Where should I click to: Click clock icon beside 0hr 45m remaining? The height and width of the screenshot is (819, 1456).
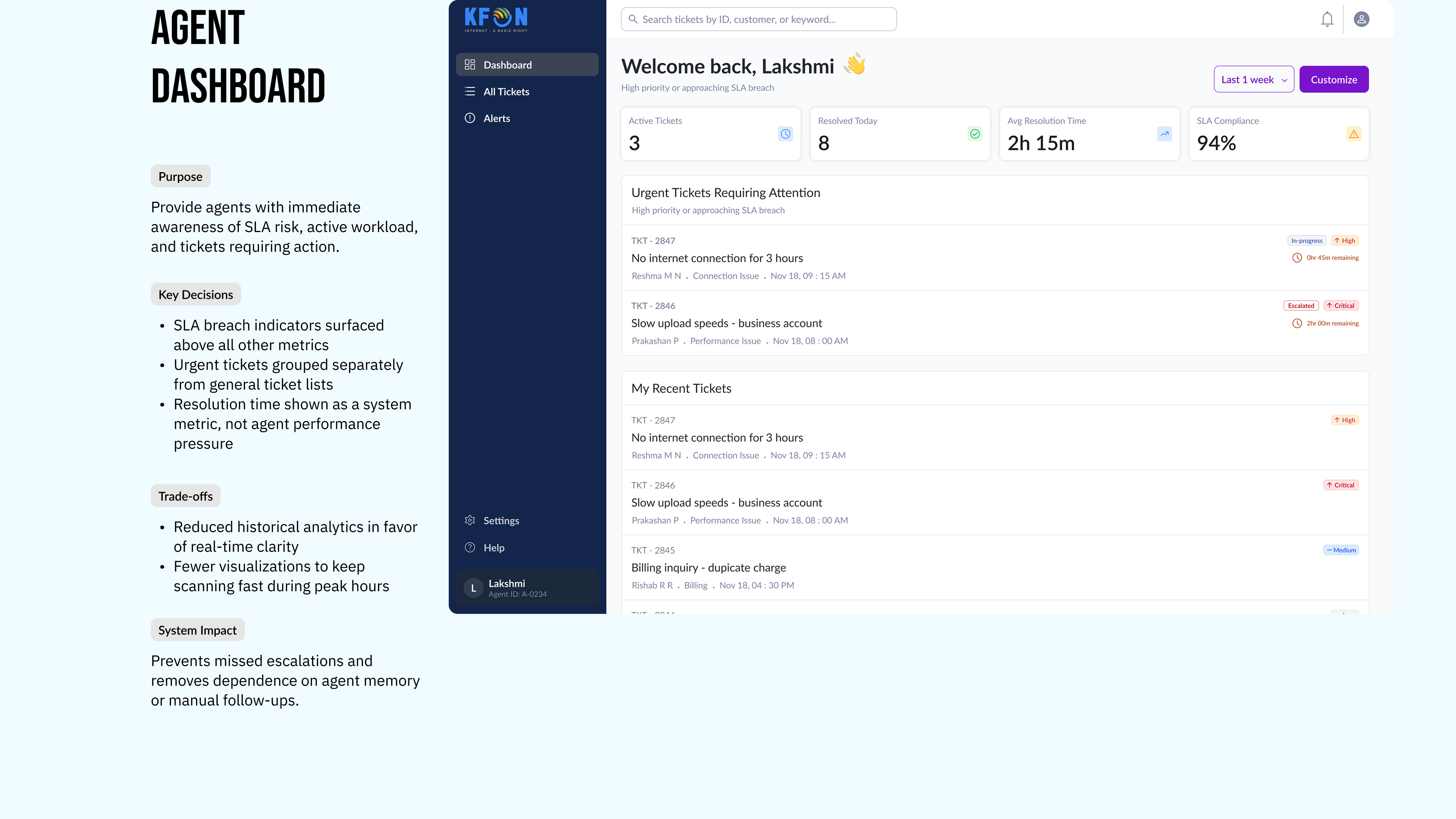[1297, 258]
